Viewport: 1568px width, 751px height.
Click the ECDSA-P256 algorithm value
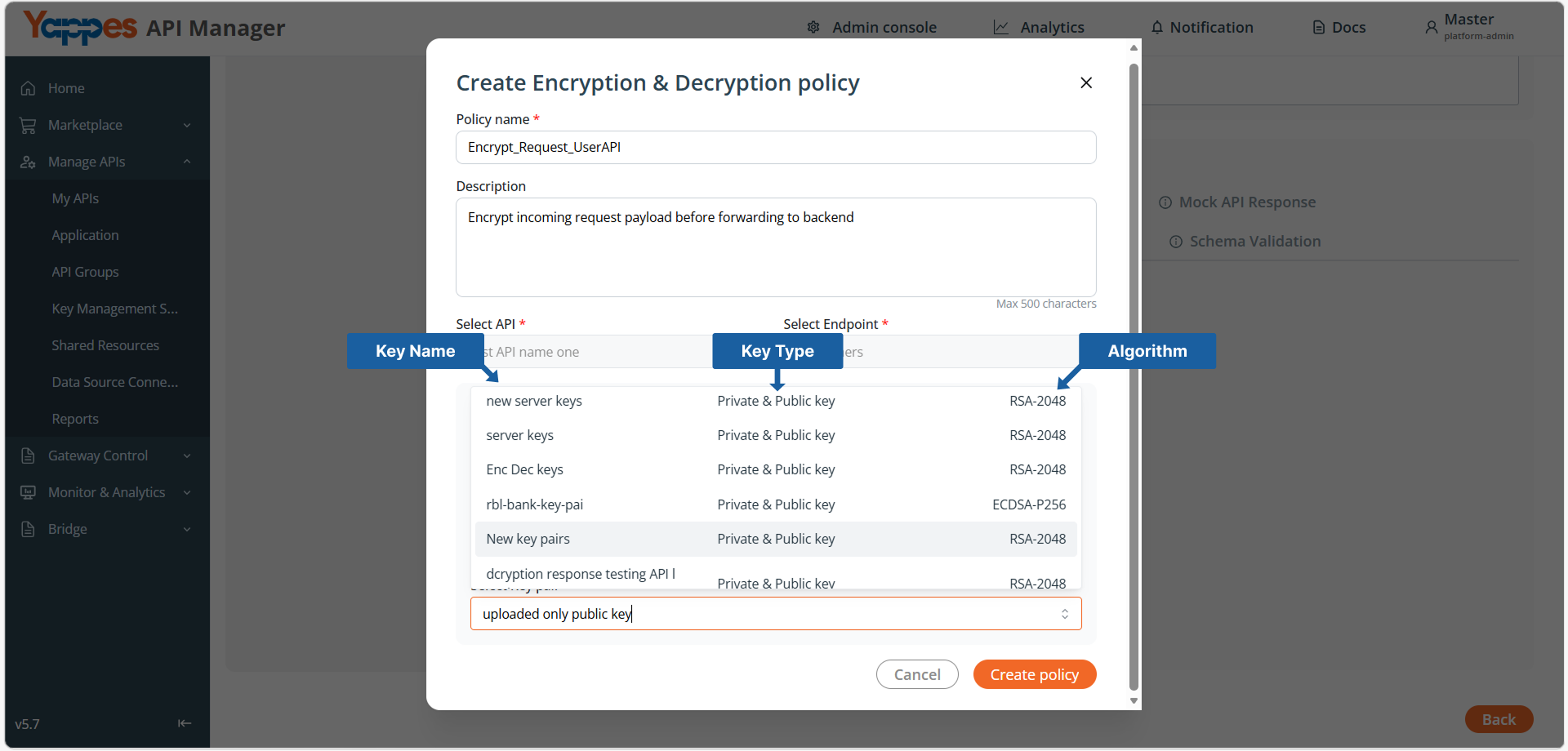point(1029,504)
